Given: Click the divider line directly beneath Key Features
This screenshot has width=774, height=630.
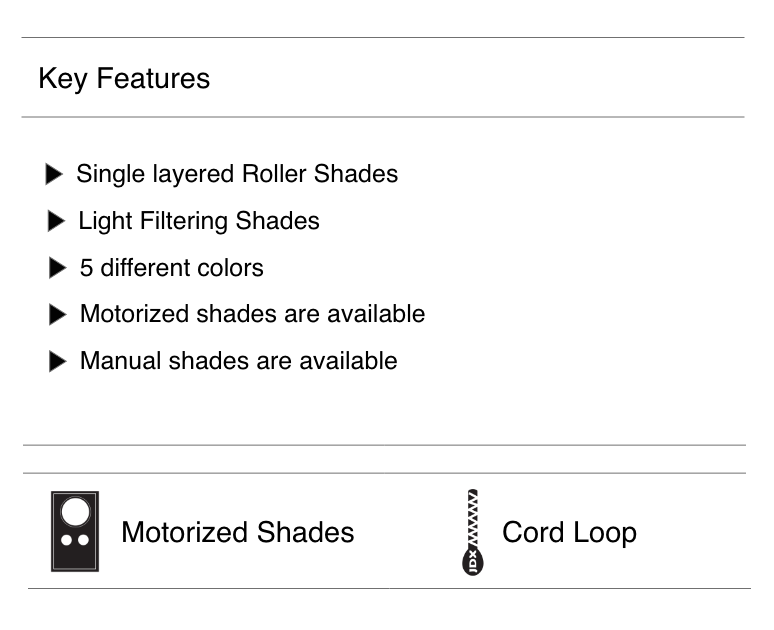Looking at the screenshot, I should (x=383, y=117).
